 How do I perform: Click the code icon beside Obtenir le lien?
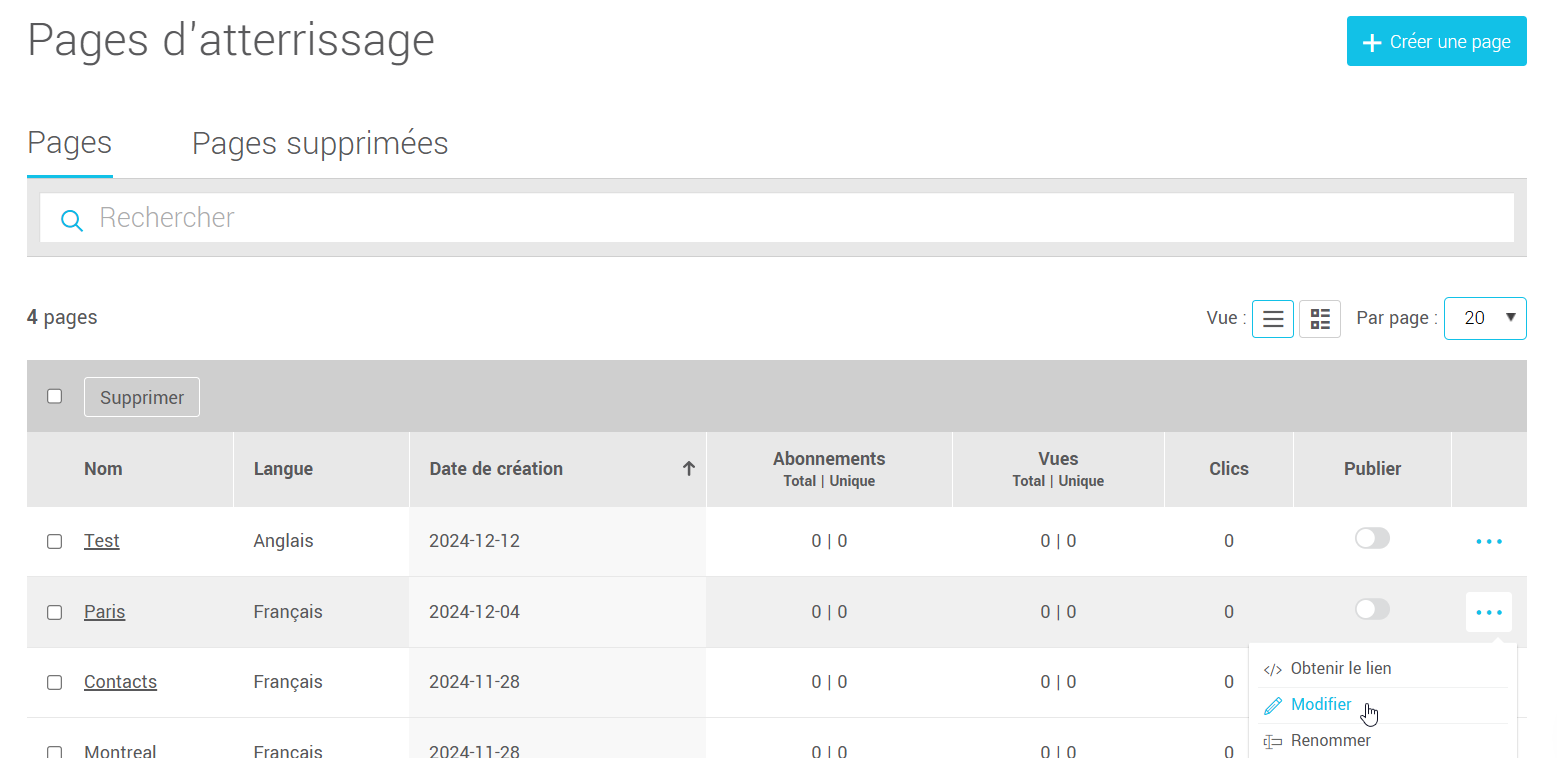(1272, 669)
